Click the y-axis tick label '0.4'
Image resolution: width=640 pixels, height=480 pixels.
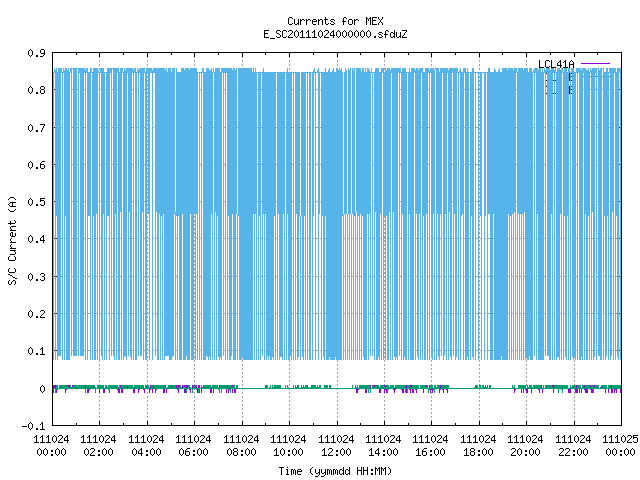(37, 239)
